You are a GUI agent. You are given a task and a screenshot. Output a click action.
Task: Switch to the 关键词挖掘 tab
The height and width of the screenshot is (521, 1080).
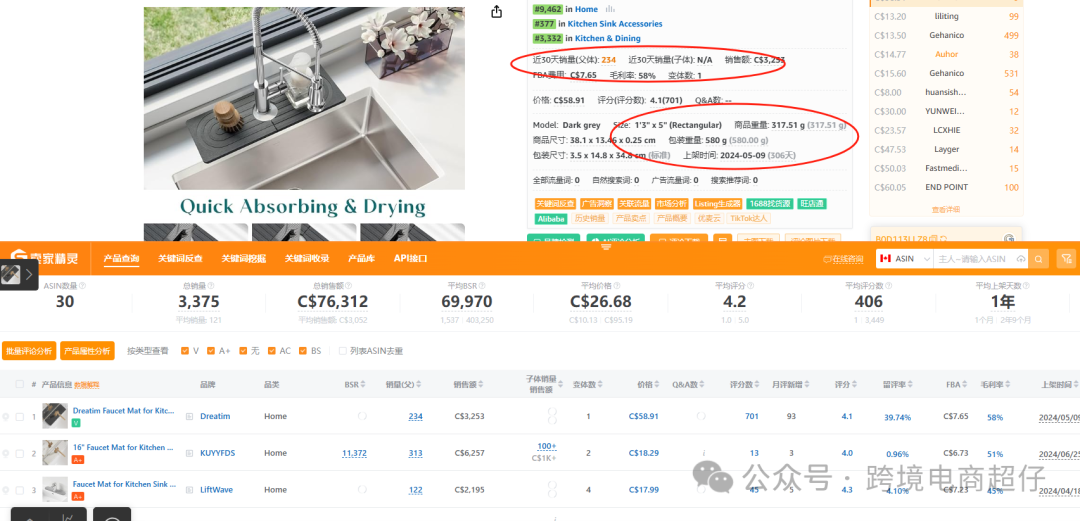coord(244,259)
